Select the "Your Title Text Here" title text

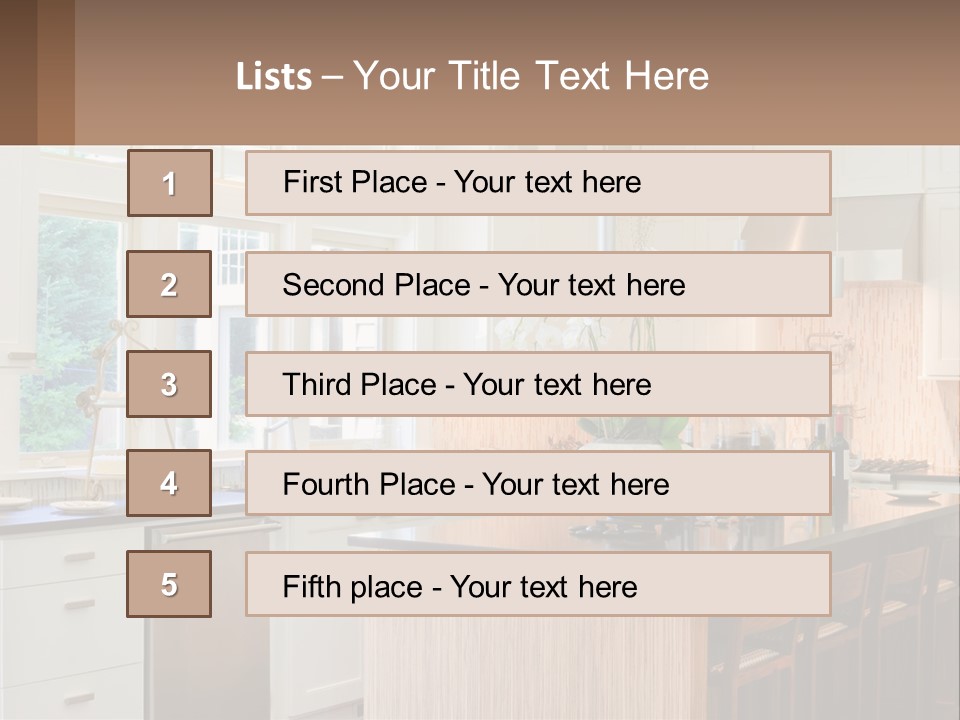[531, 76]
